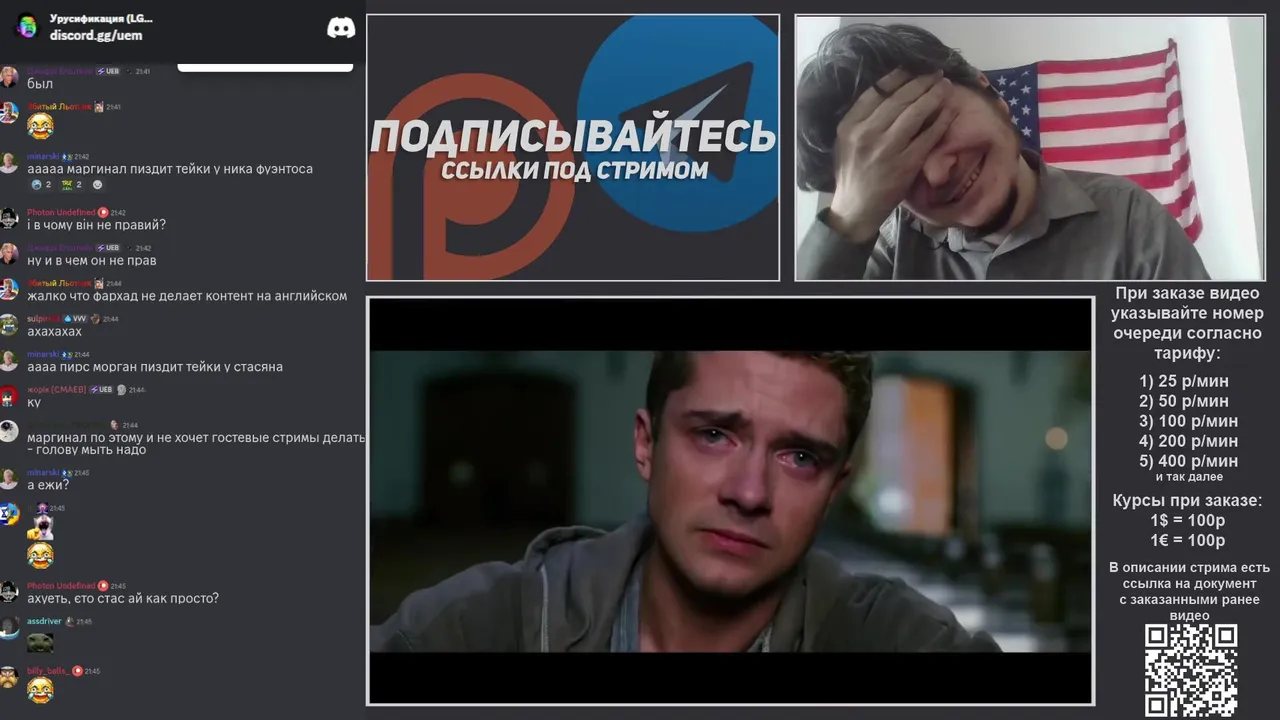The image size is (1280, 720).
Task: Click Photon Undefined avatar at "і в чому"
Action: tap(9, 219)
